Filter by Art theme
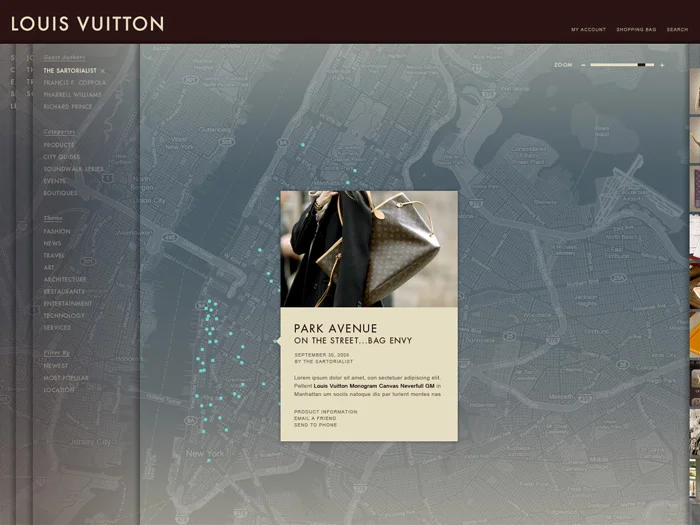This screenshot has height=525, width=700. pyautogui.click(x=49, y=268)
